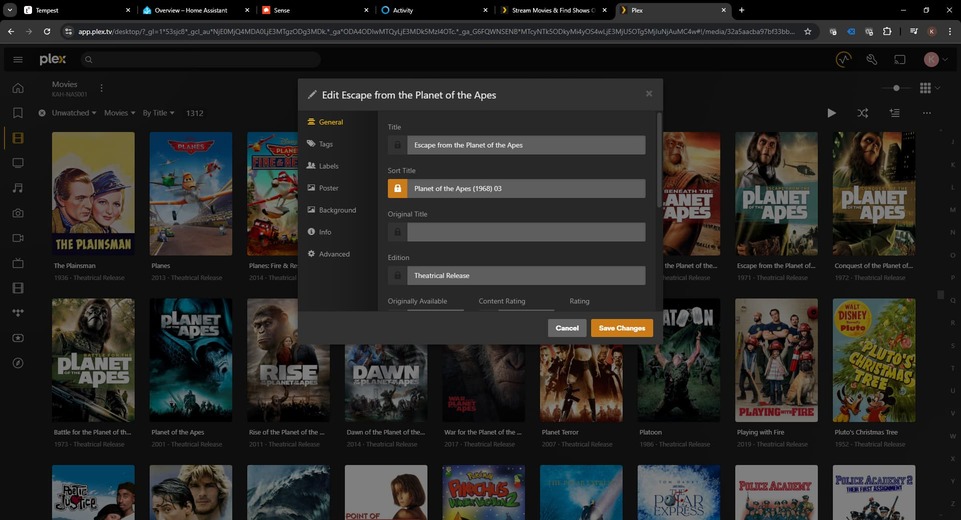Click the empty Original Title field
Image resolution: width=961 pixels, height=520 pixels.
point(526,232)
